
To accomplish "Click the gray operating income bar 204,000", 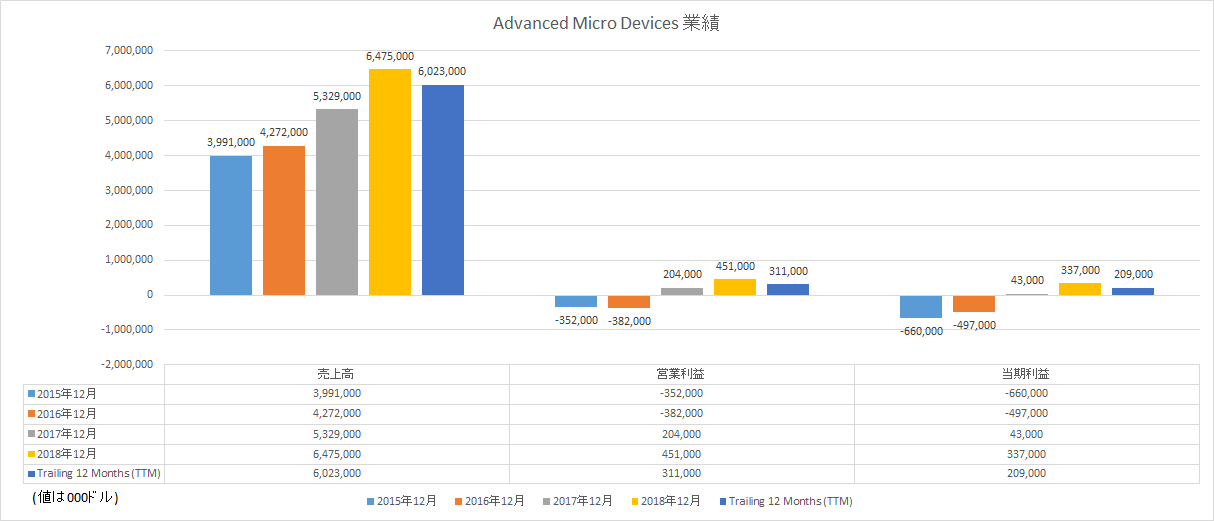I will coord(682,291).
